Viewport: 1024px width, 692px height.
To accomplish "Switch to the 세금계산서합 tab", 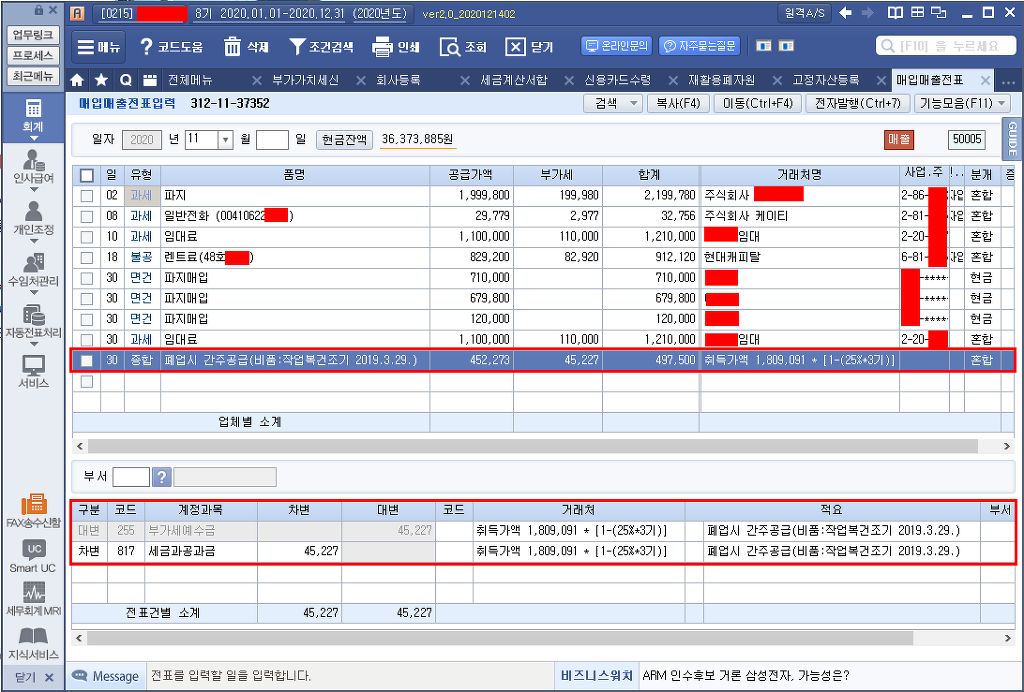I will 514,80.
